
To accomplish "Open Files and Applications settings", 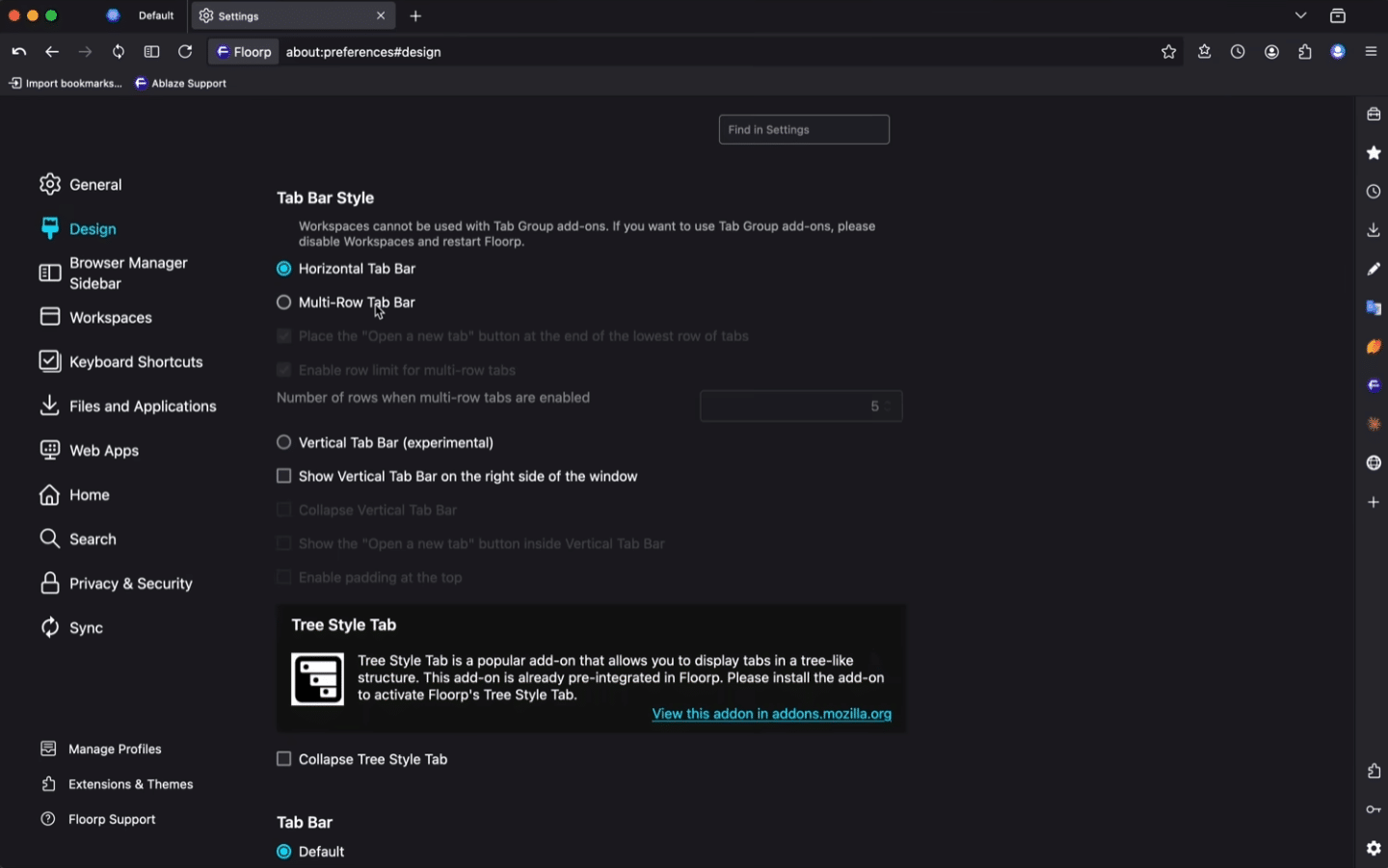I will [127, 406].
